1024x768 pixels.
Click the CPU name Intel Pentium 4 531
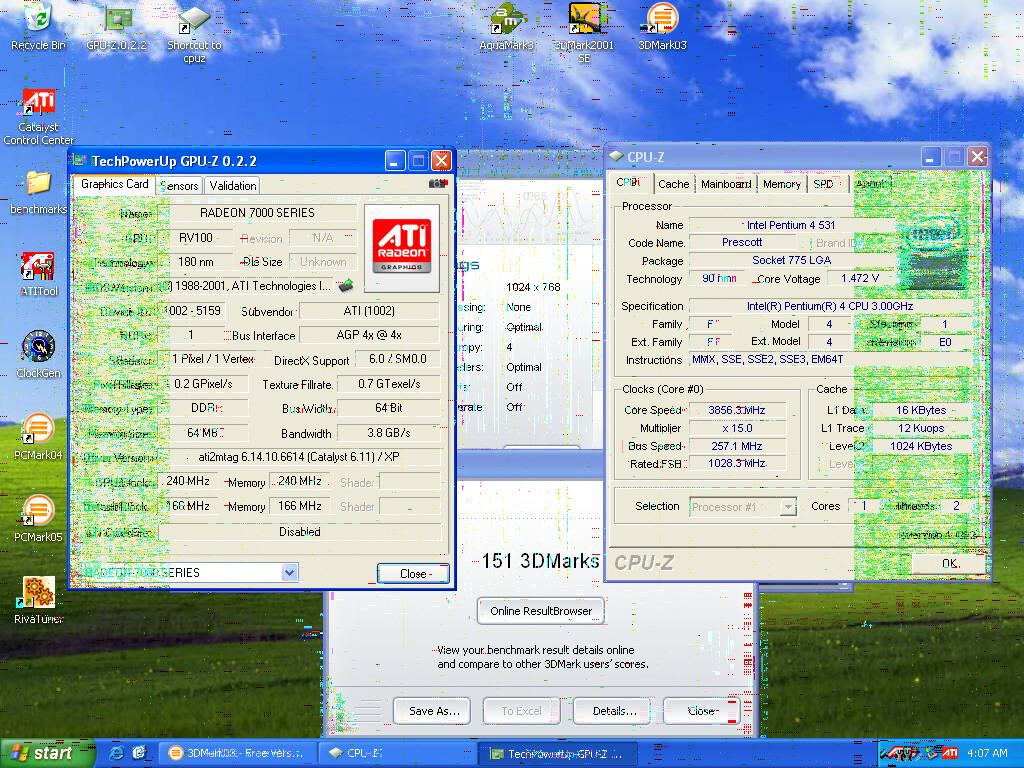click(791, 225)
